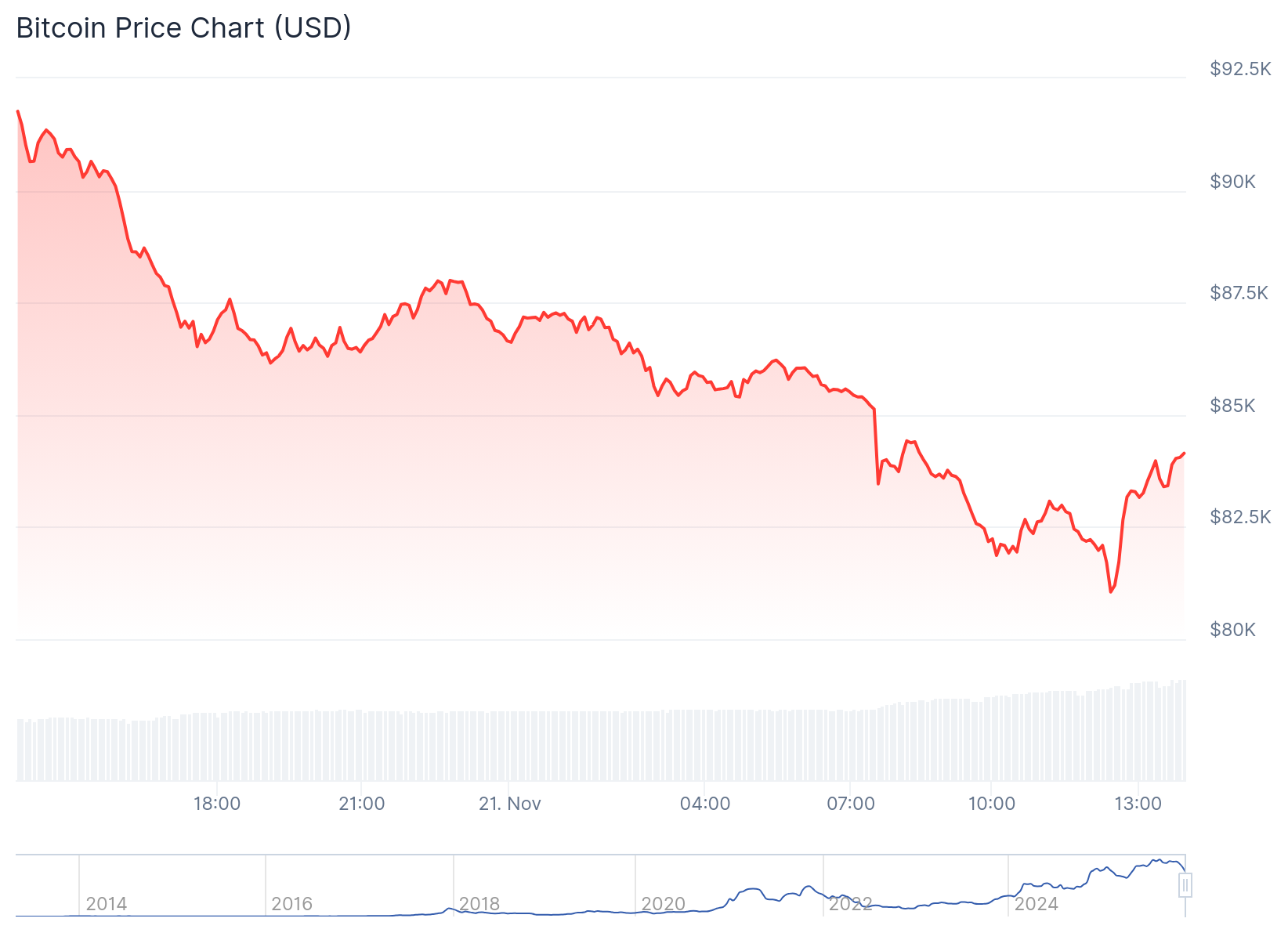Click the Bitcoin Price Chart (USD) title

click(x=184, y=28)
